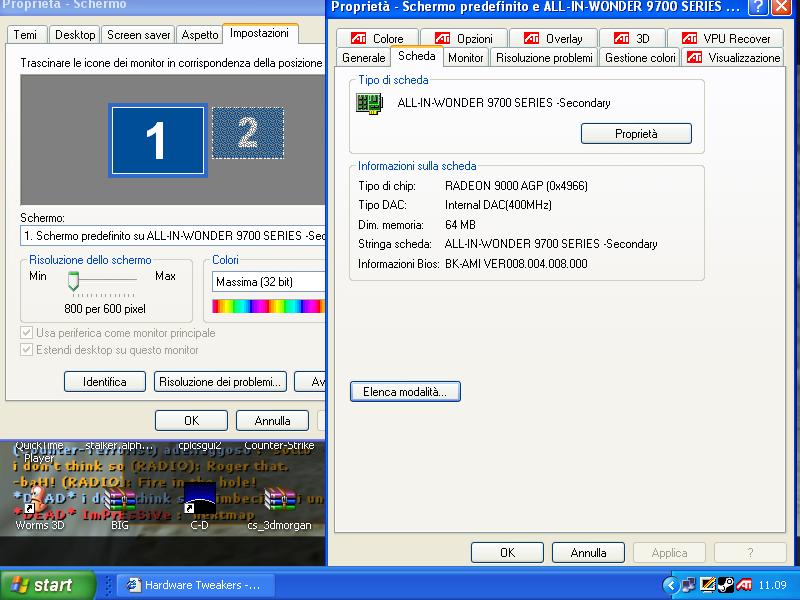Screen dimensions: 800x600
Task: Click the ATI icon in system tray
Action: tap(744, 585)
